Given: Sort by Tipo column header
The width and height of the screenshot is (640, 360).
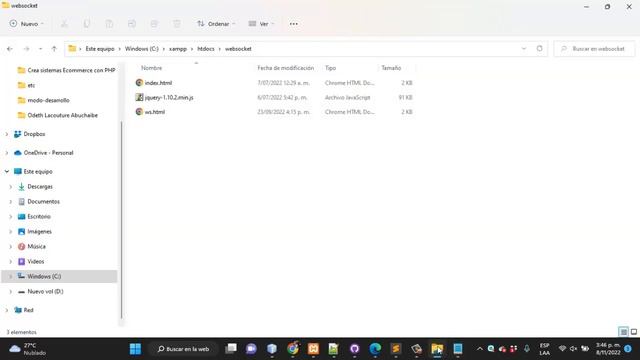Looking at the screenshot, I should (331, 68).
